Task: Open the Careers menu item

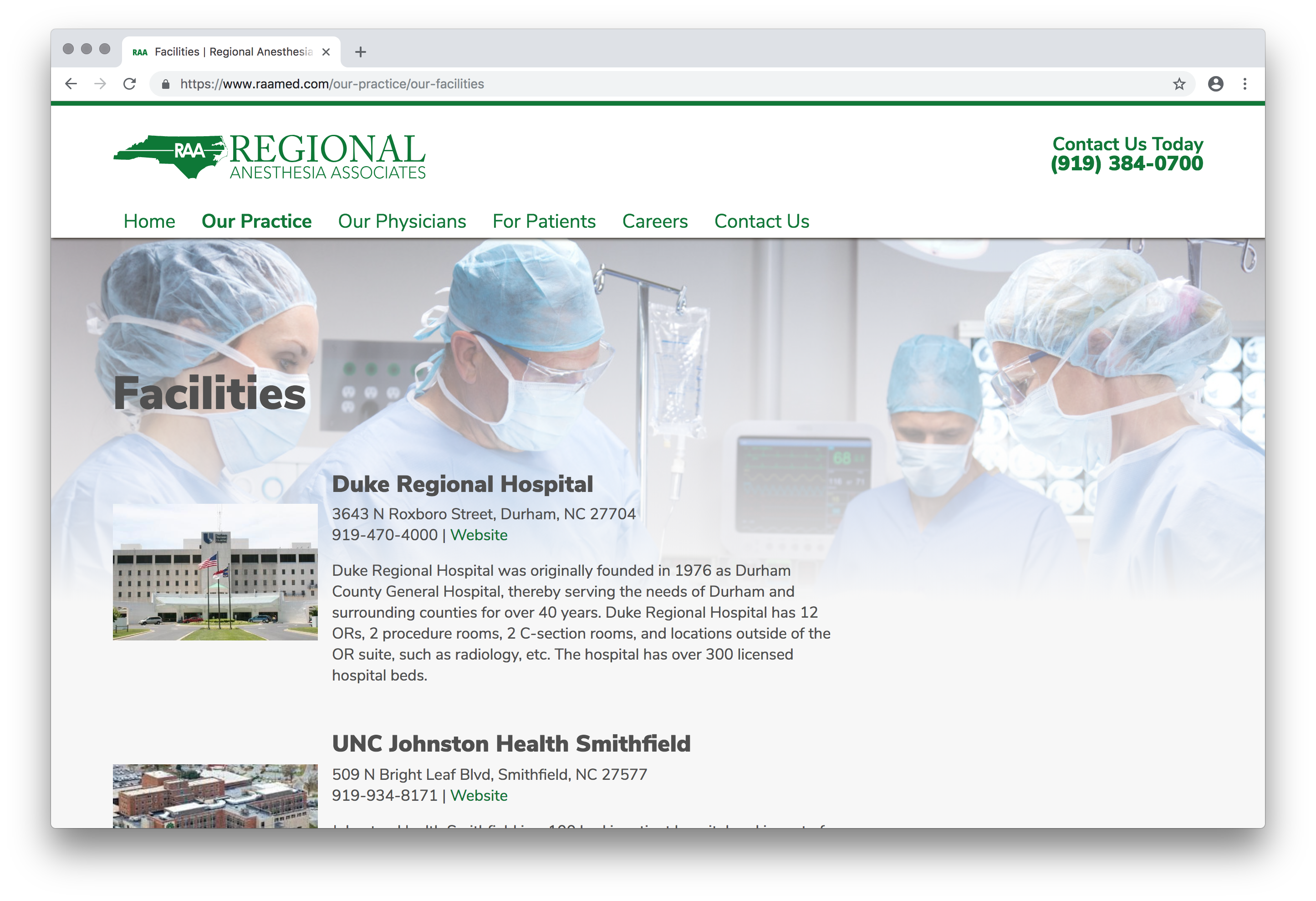Action: pos(655,221)
